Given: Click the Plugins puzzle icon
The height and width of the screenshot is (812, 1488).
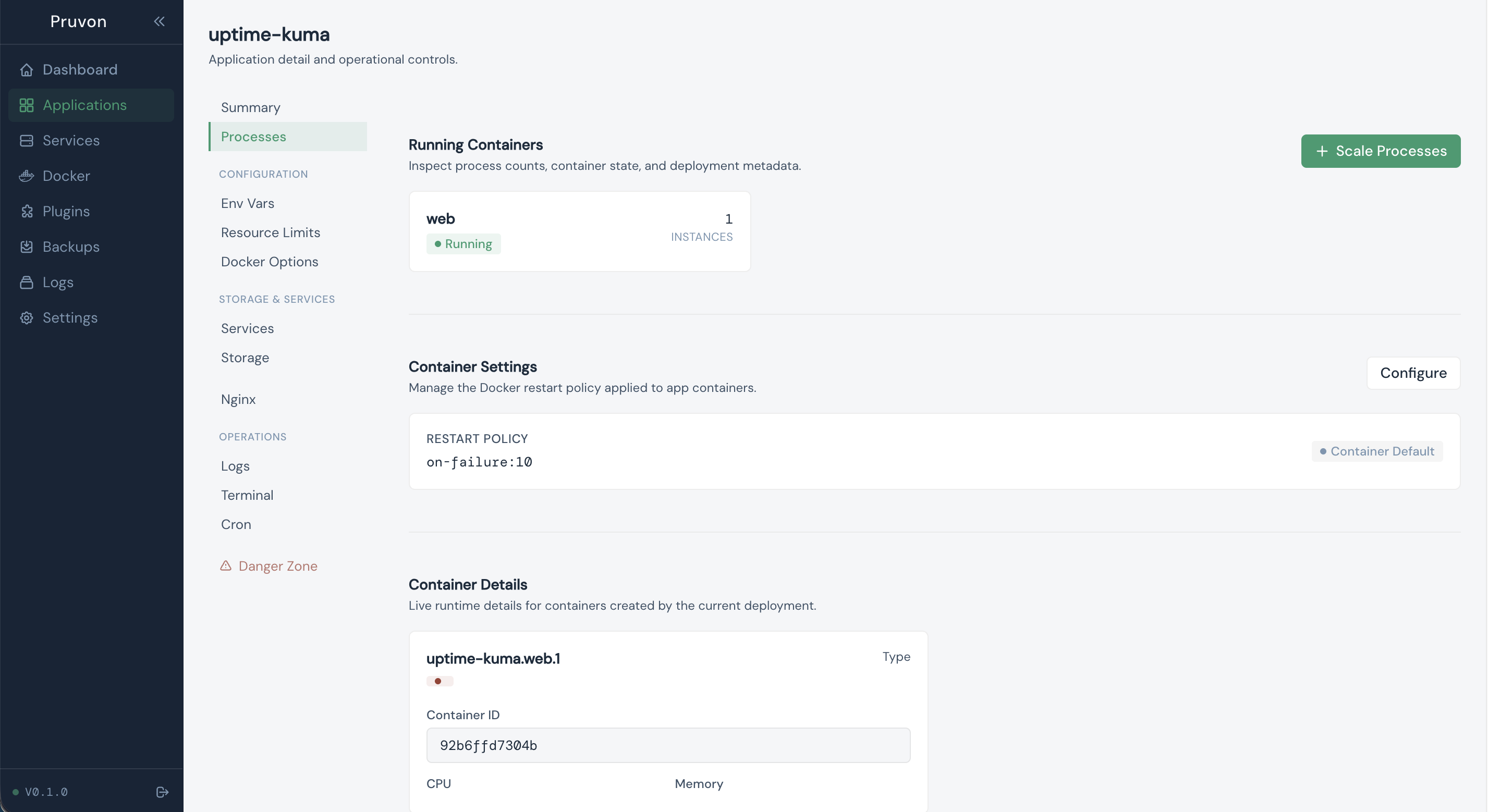Looking at the screenshot, I should coord(27,212).
